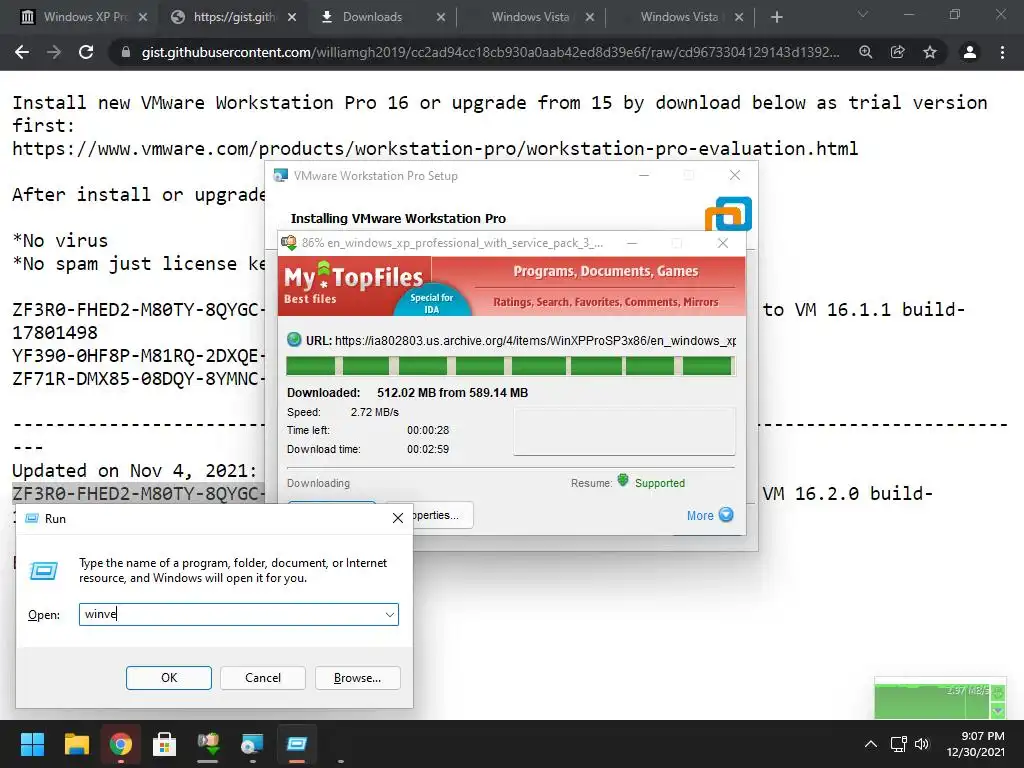
Task: Click the browser forward arrow
Action: coord(54,52)
